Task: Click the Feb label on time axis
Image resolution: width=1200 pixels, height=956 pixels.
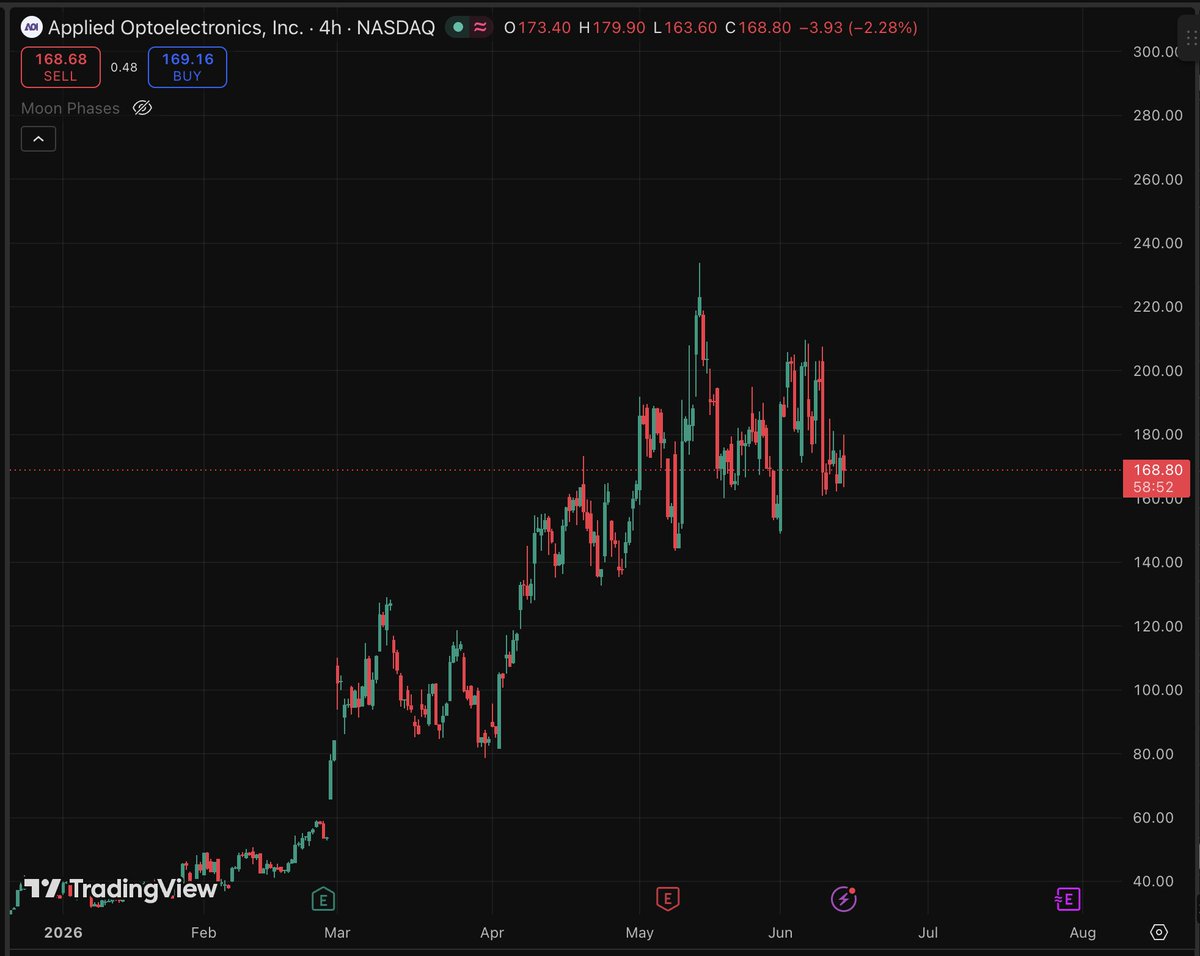Action: [203, 933]
